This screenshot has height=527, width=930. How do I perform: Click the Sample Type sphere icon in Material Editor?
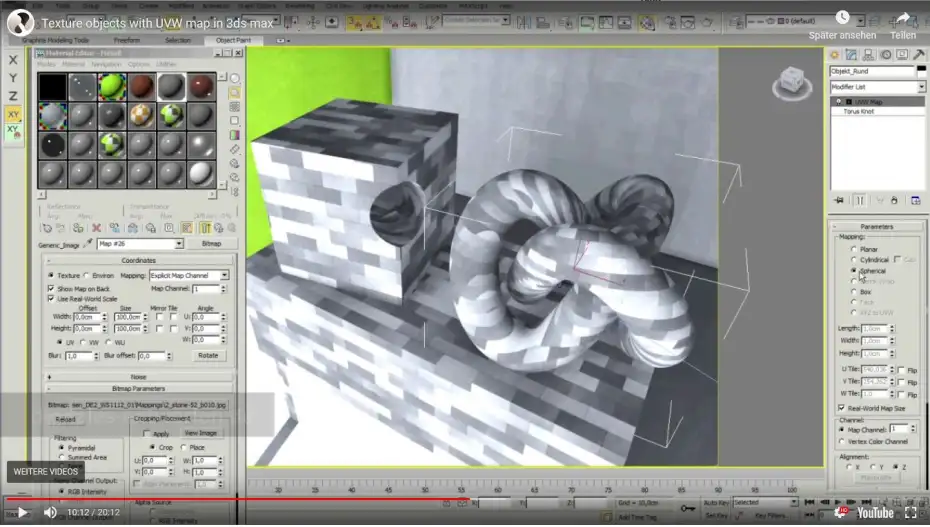coord(235,79)
